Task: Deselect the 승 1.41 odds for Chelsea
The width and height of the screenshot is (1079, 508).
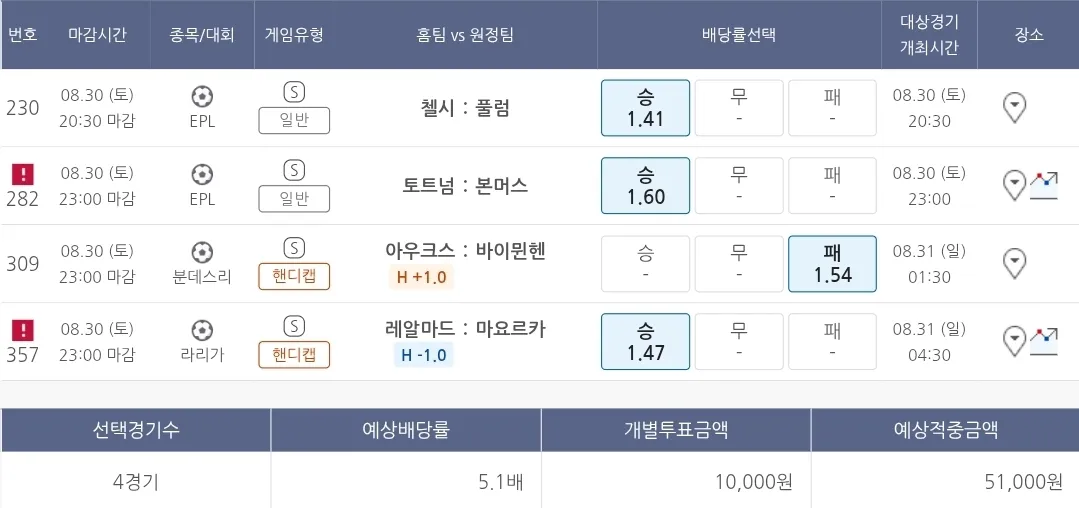Action: pos(645,108)
